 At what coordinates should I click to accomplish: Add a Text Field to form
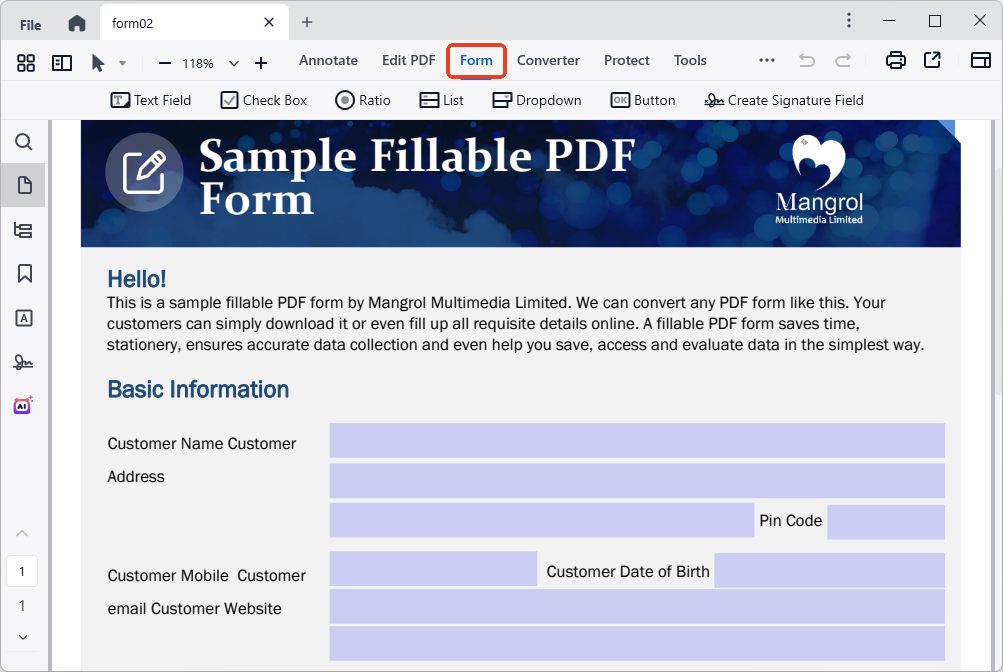point(150,100)
